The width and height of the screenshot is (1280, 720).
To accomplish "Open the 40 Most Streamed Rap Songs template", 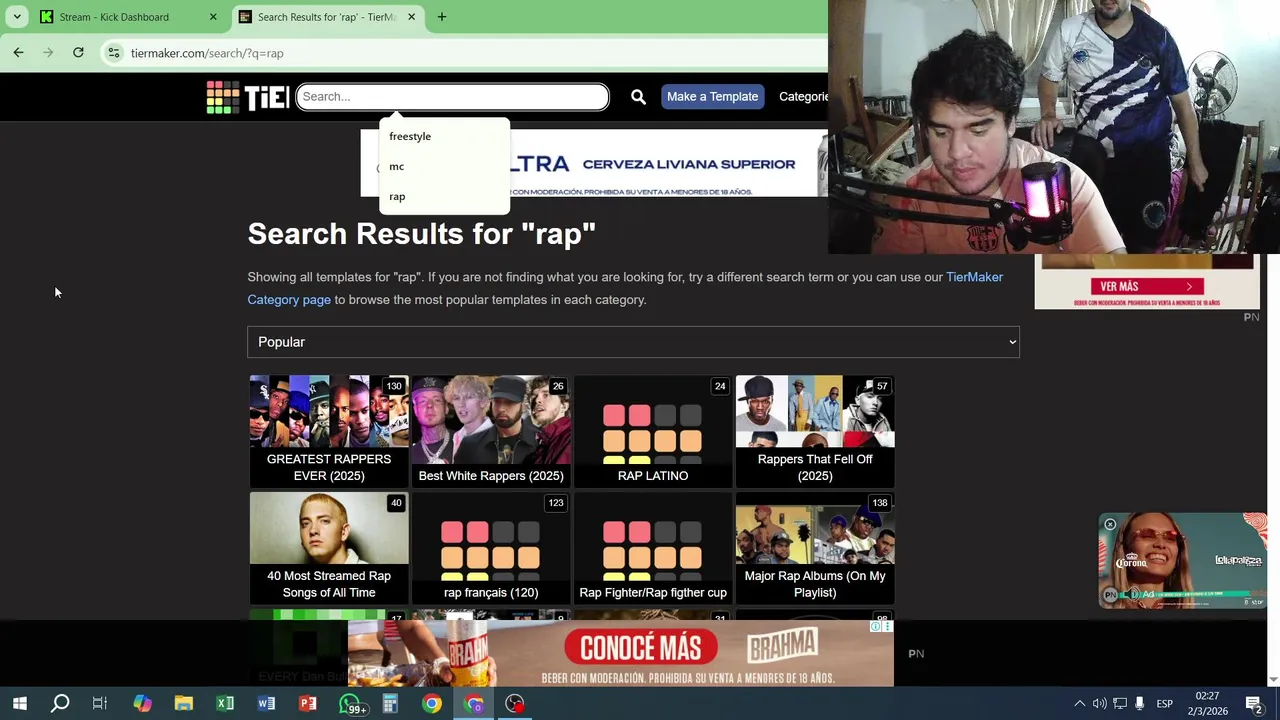I will click(x=329, y=548).
